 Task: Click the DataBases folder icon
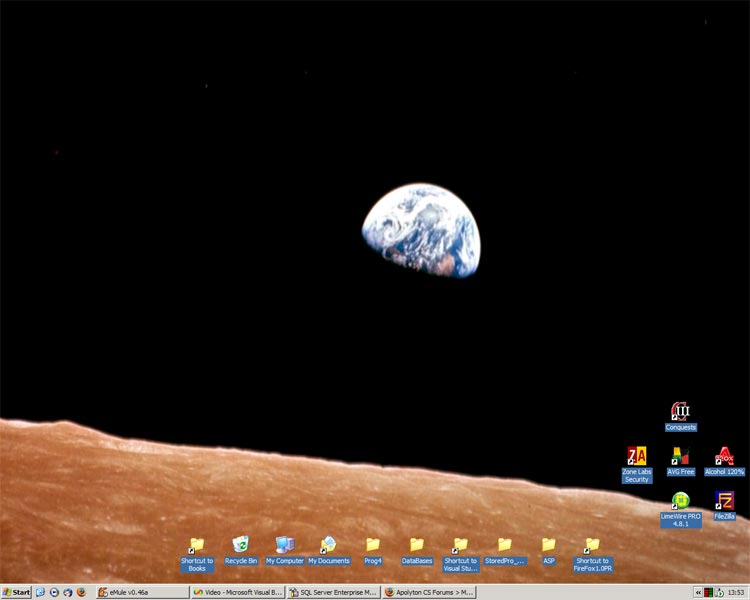coord(417,545)
